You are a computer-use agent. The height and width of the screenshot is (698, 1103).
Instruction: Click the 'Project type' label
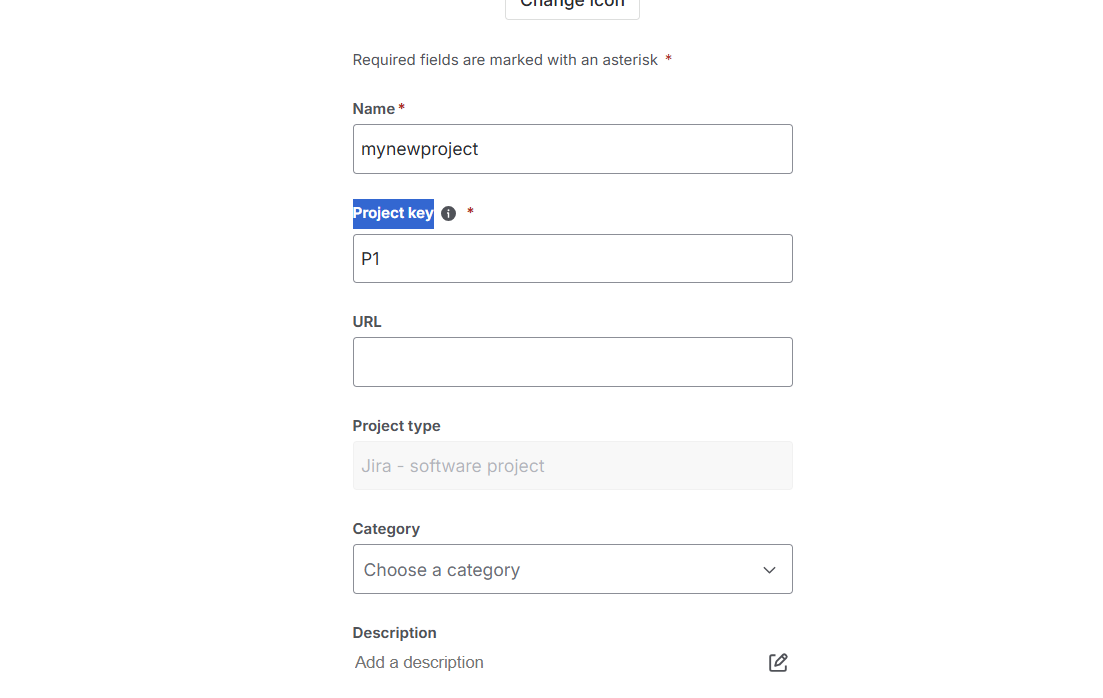point(396,426)
